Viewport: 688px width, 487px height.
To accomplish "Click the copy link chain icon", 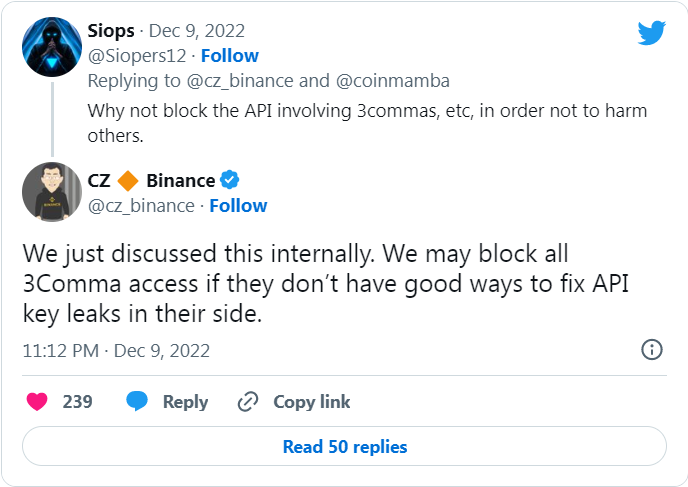I will coord(248,402).
